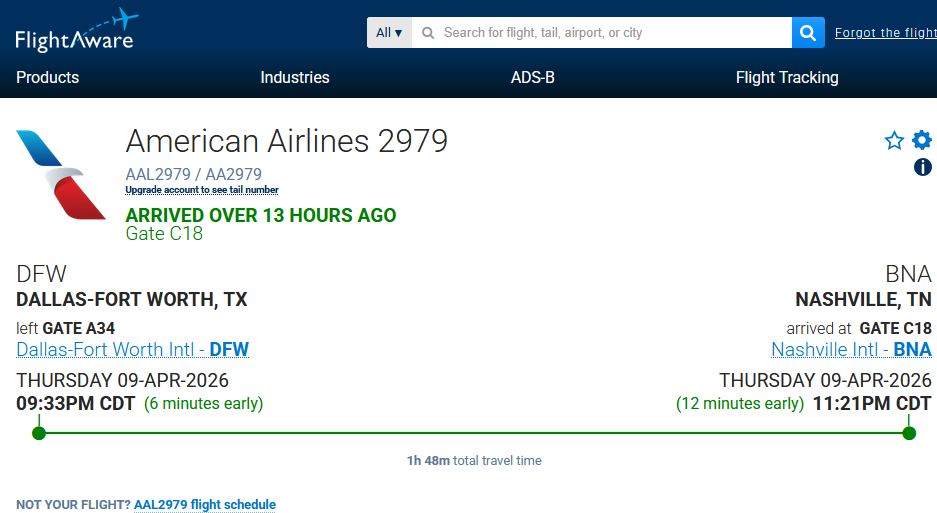Viewport: 937px width, 513px height.
Task: Click the departure dot on flight progress bar
Action: click(39, 433)
